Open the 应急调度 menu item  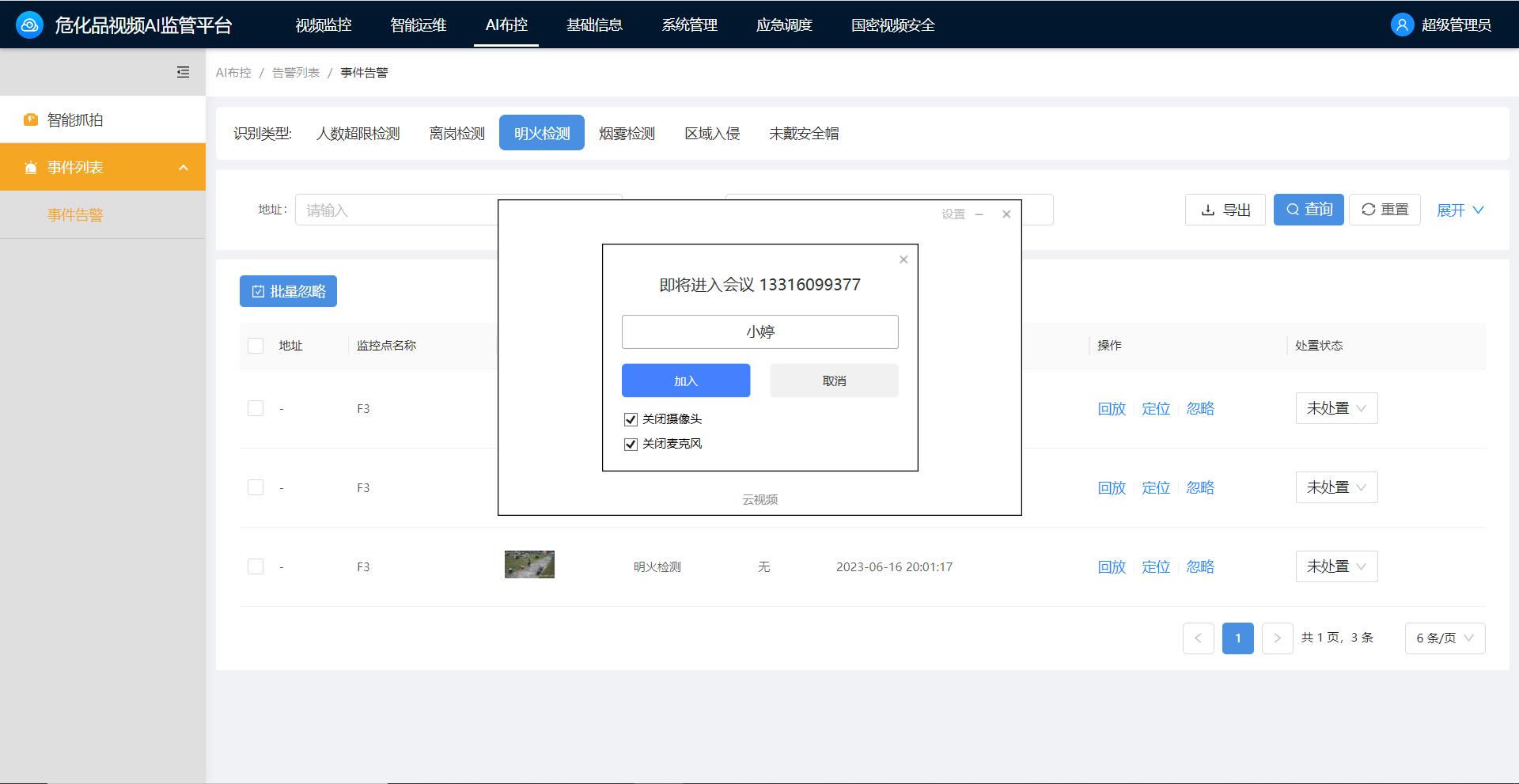coord(783,25)
